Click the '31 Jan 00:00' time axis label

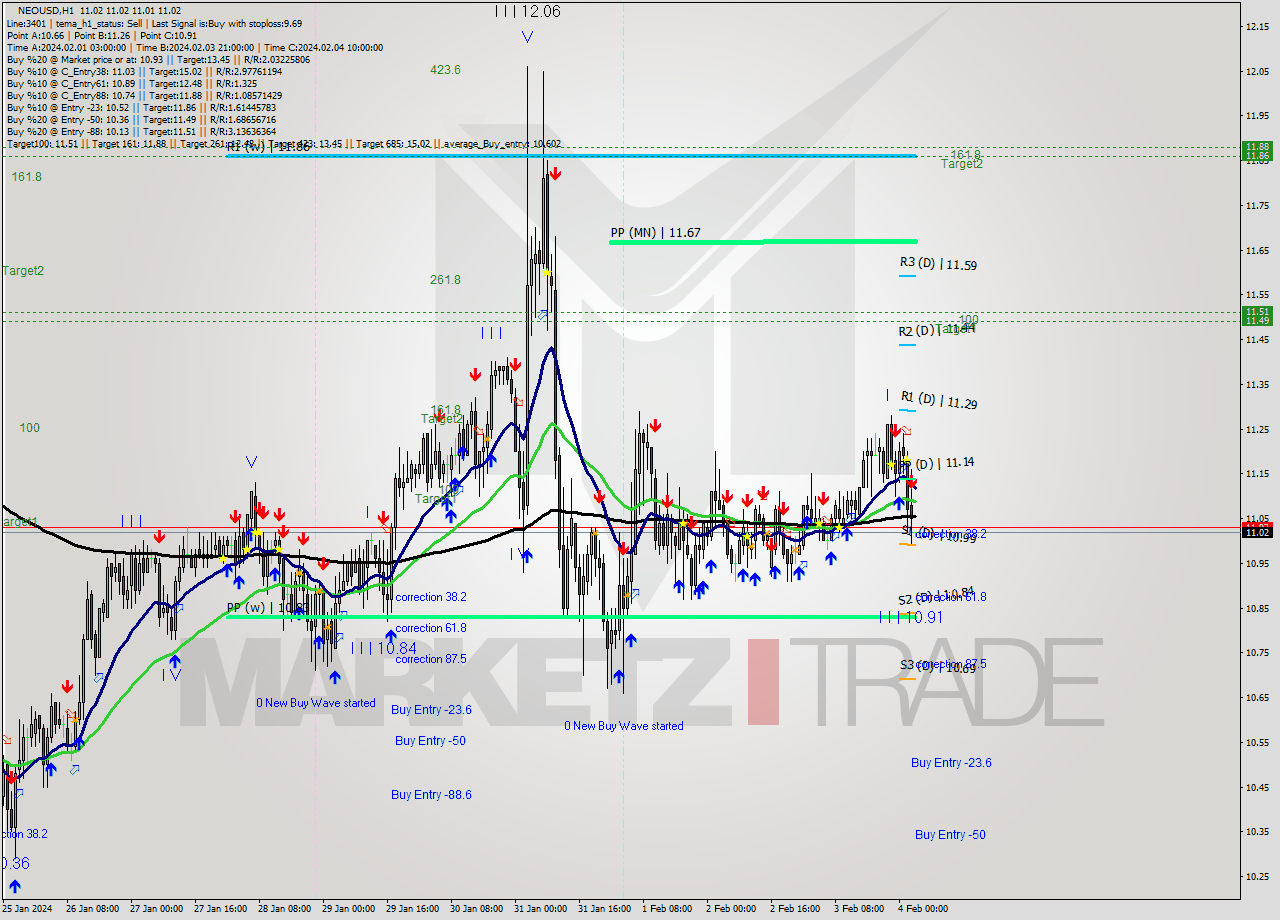[x=540, y=909]
